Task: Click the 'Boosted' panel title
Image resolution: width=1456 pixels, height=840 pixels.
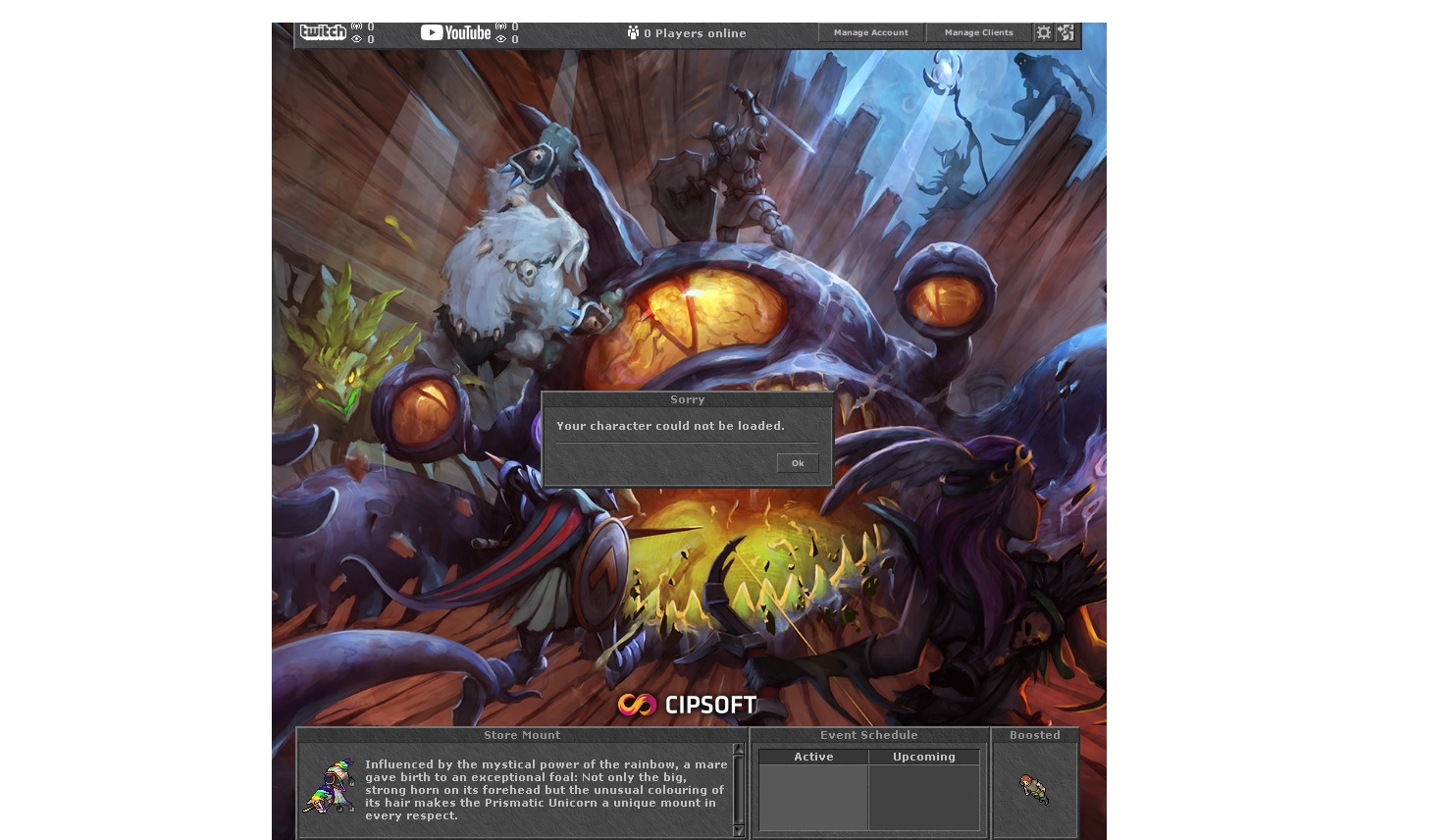Action: (1035, 735)
